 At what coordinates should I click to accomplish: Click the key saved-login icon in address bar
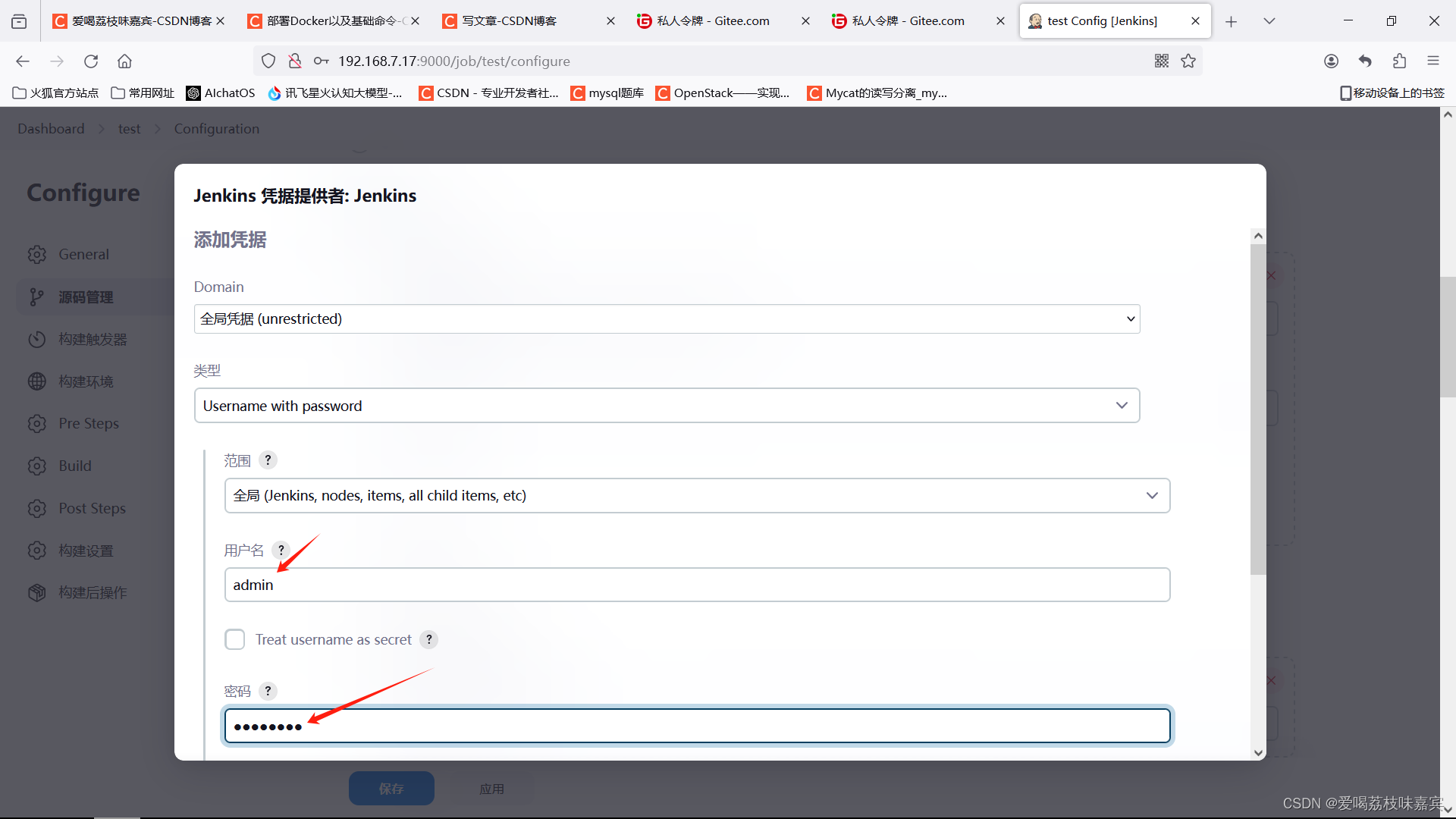coord(321,61)
